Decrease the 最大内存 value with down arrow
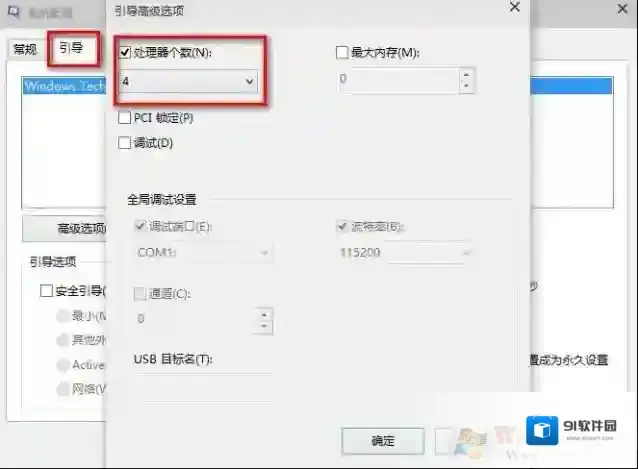 click(x=464, y=86)
